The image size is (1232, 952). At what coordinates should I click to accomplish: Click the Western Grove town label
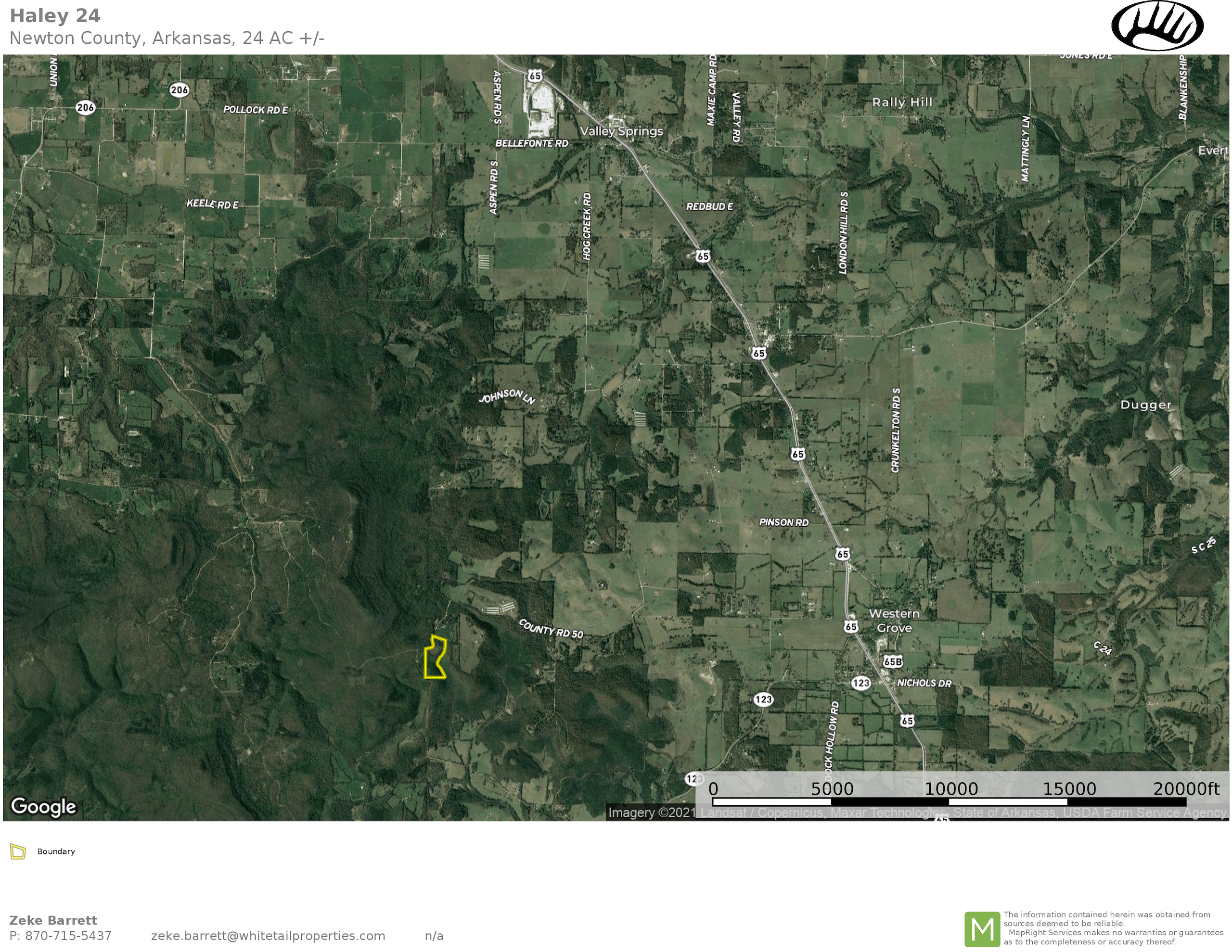click(x=894, y=621)
